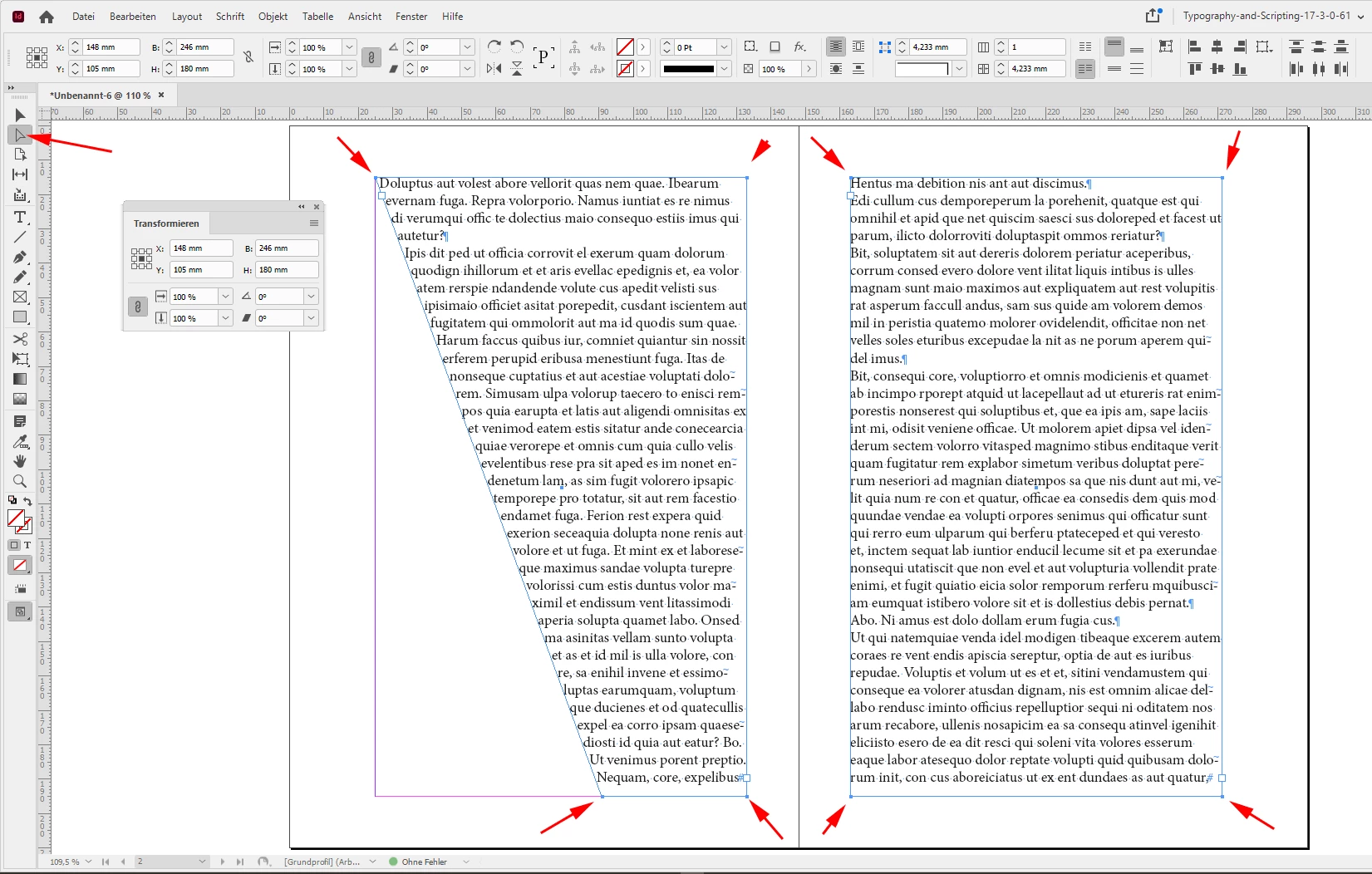Select the Free Transform tool

tap(20, 359)
